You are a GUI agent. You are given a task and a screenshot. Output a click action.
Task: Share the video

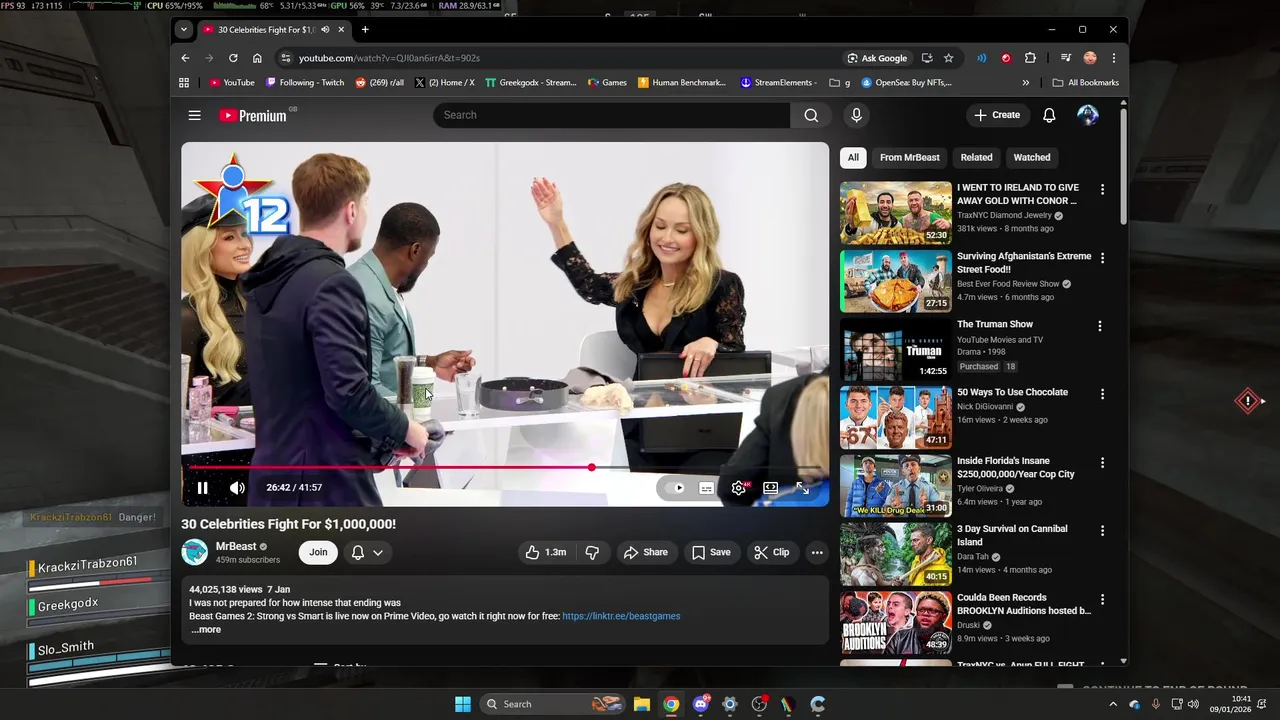tap(645, 552)
